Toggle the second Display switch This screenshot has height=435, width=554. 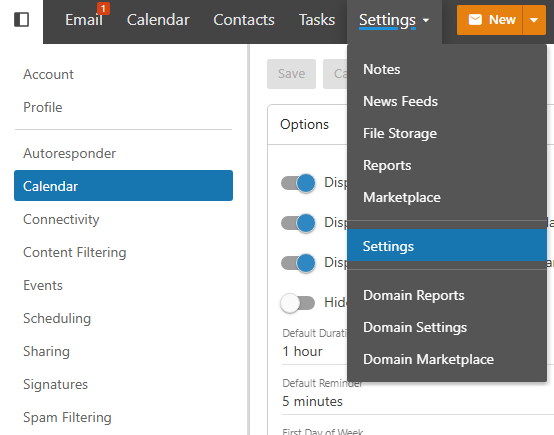(298, 223)
